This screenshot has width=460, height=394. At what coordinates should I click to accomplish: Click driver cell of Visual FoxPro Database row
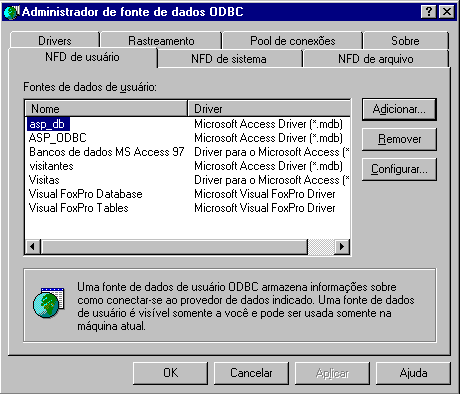[x=265, y=194]
